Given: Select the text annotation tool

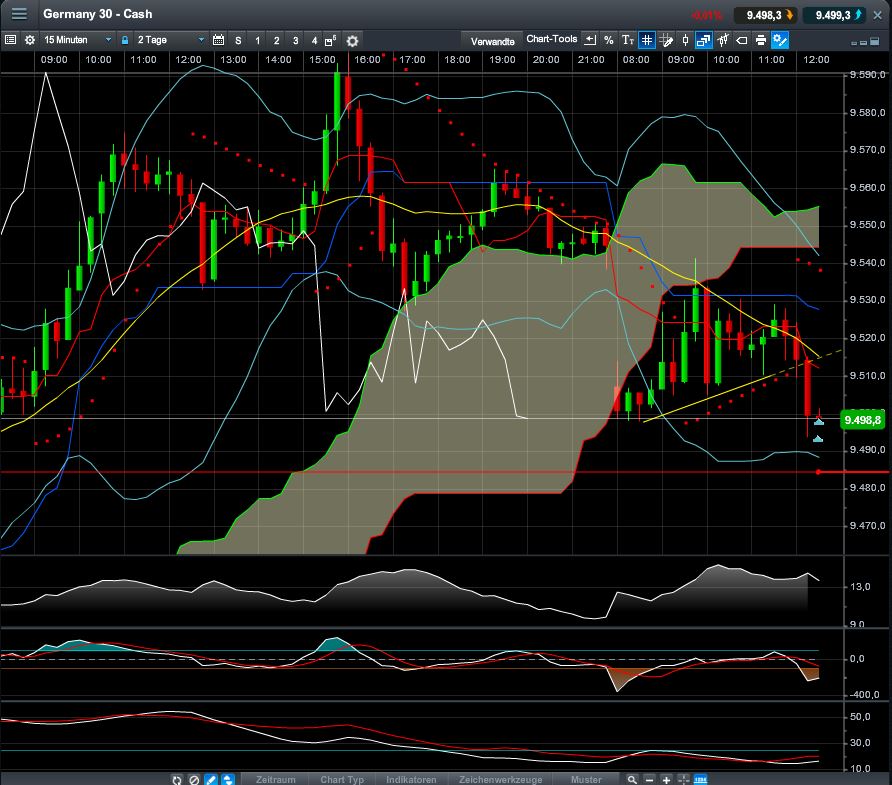Looking at the screenshot, I should tap(627, 40).
